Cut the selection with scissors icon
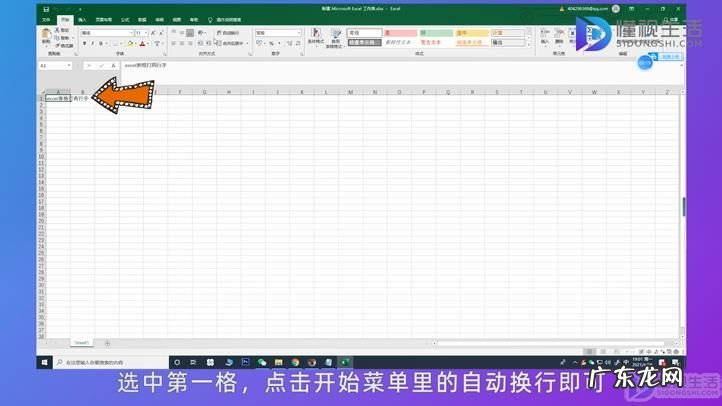 point(62,30)
